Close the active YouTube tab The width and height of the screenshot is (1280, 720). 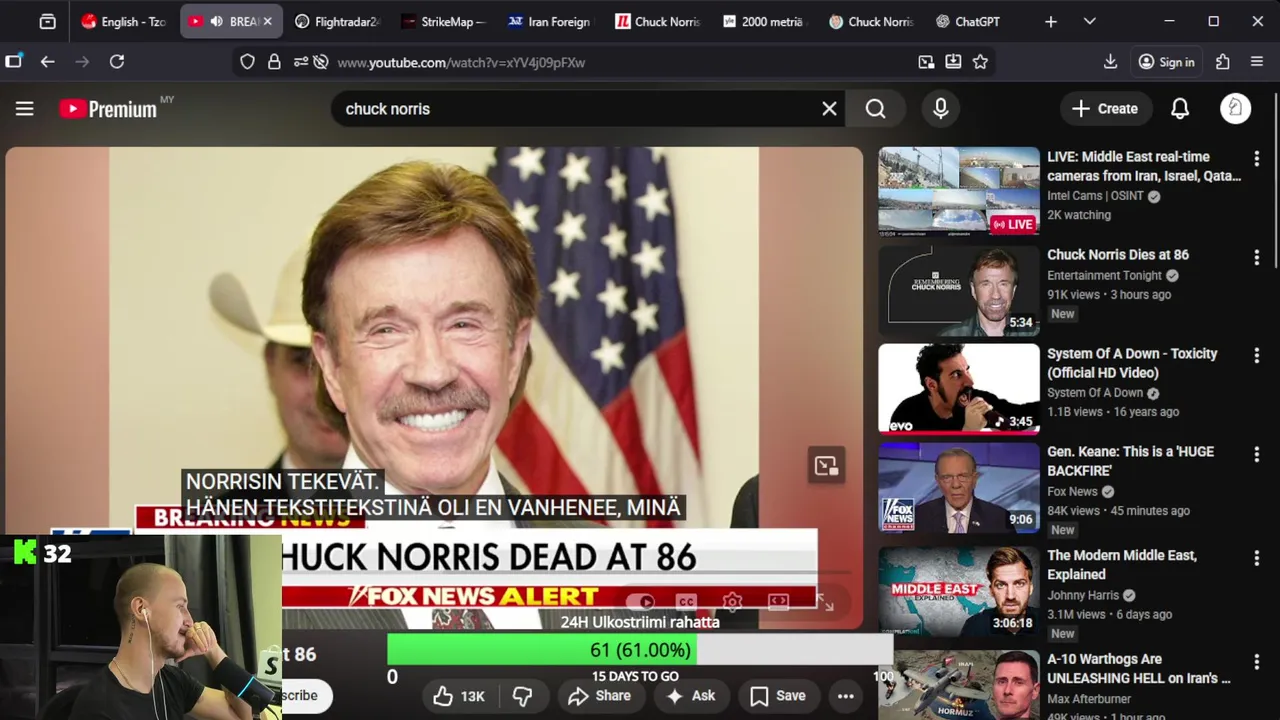[267, 21]
